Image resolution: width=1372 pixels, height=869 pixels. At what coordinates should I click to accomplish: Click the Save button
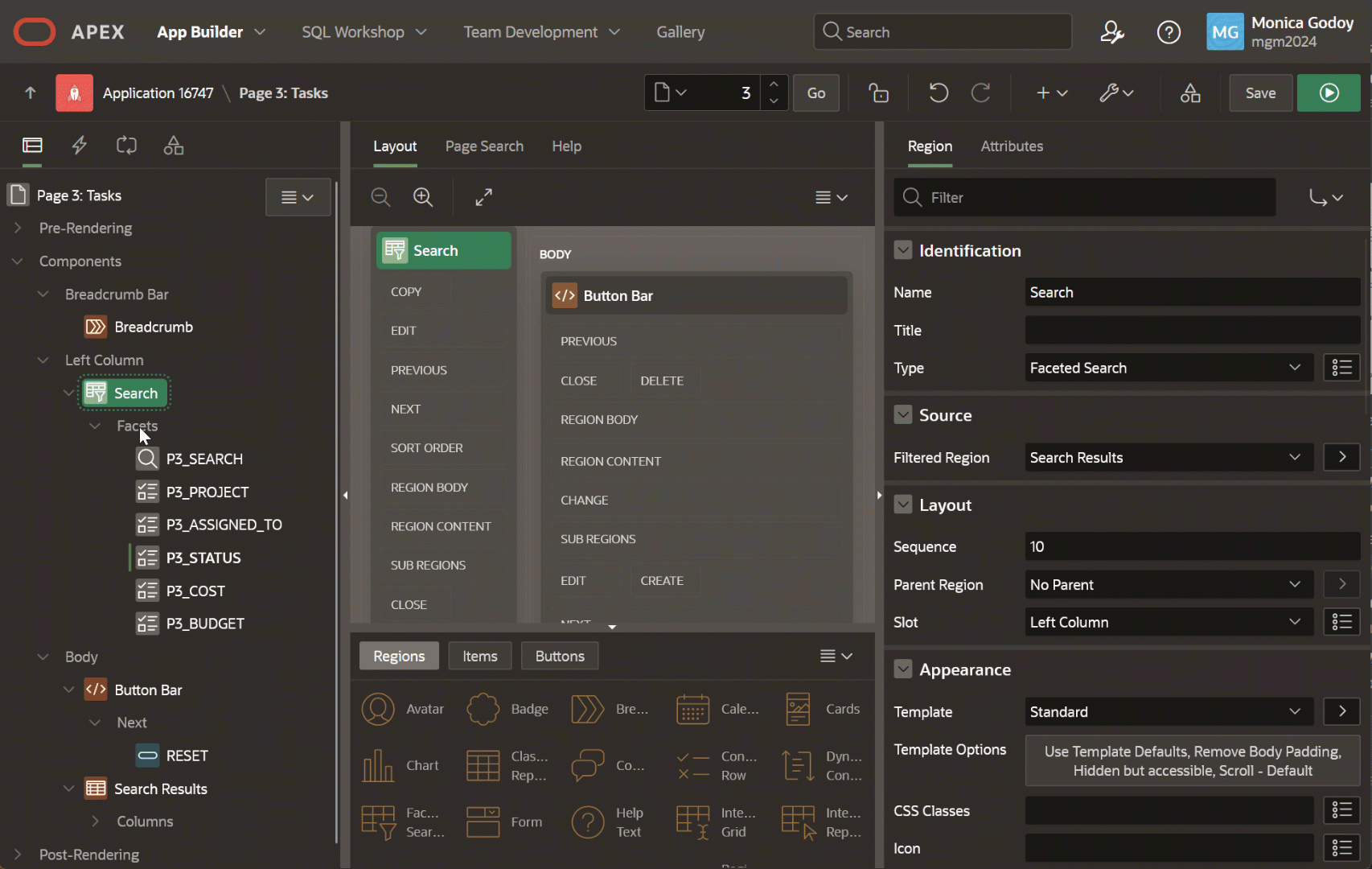[x=1260, y=93]
